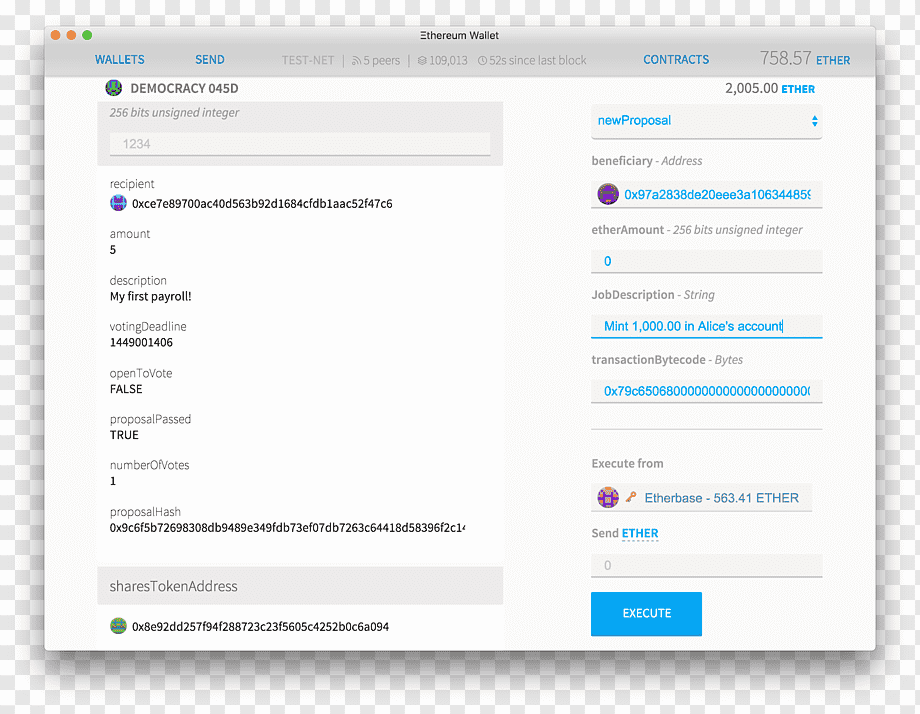Click the EXECUTE button
Viewport: 920px width, 714px height.
coord(646,614)
